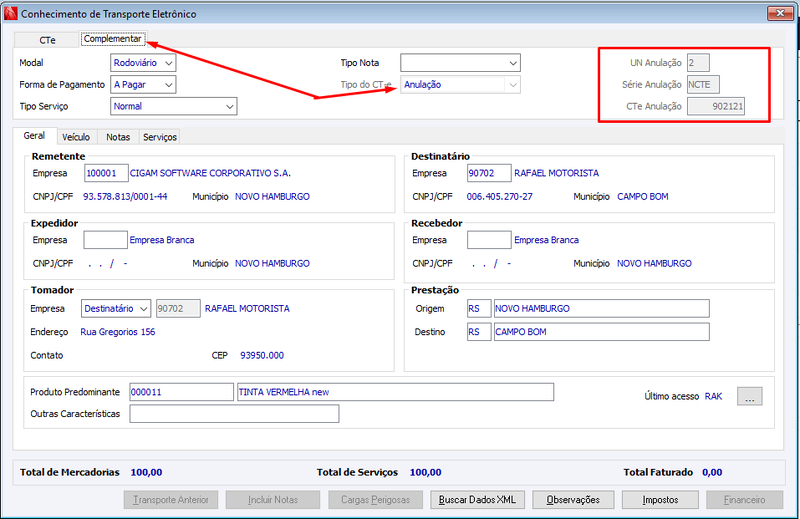Screen dimensions: 800x519
Task: Open the Tomador Destinatário dropdown
Action: (116, 309)
